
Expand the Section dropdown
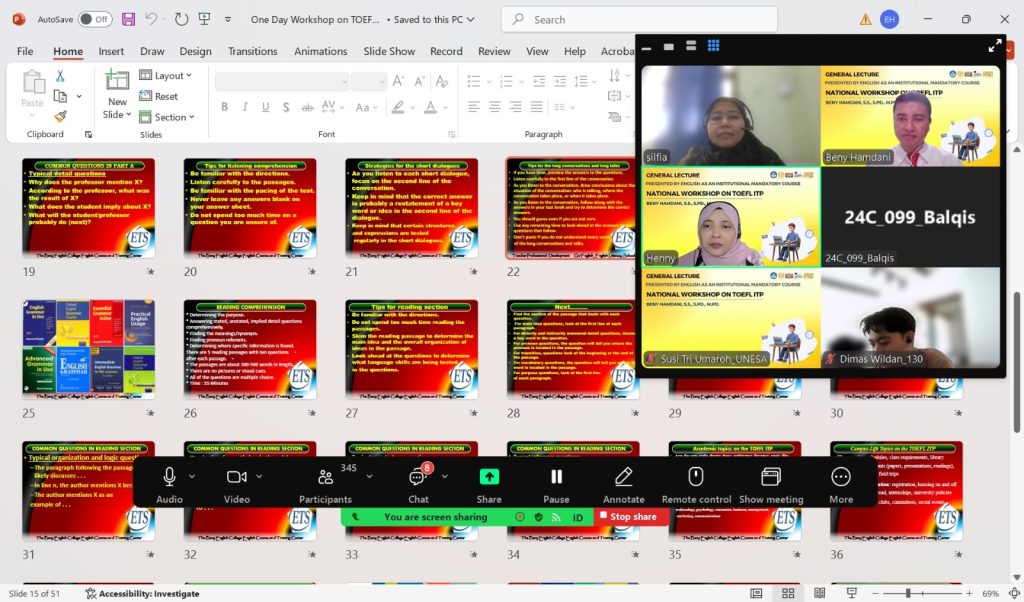(x=167, y=117)
